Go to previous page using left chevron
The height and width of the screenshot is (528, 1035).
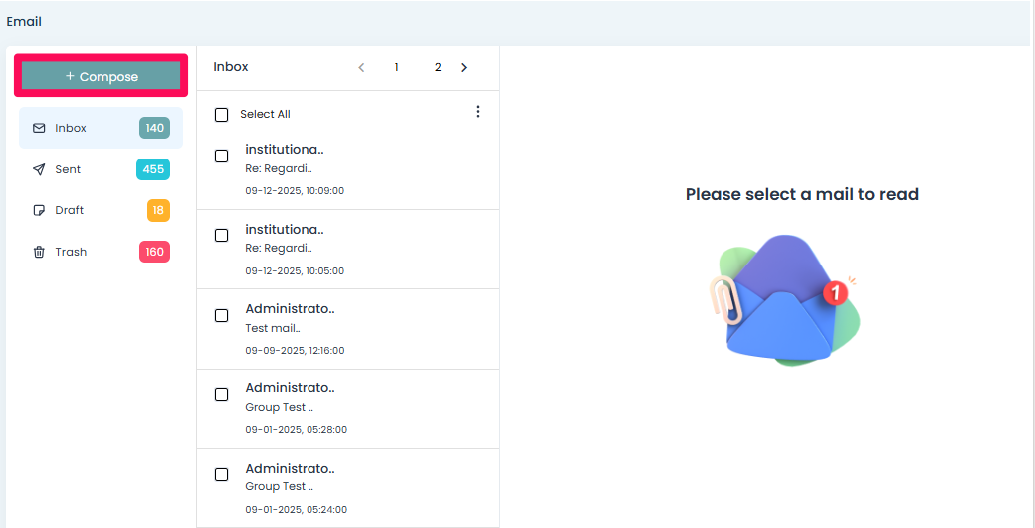pyautogui.click(x=361, y=67)
